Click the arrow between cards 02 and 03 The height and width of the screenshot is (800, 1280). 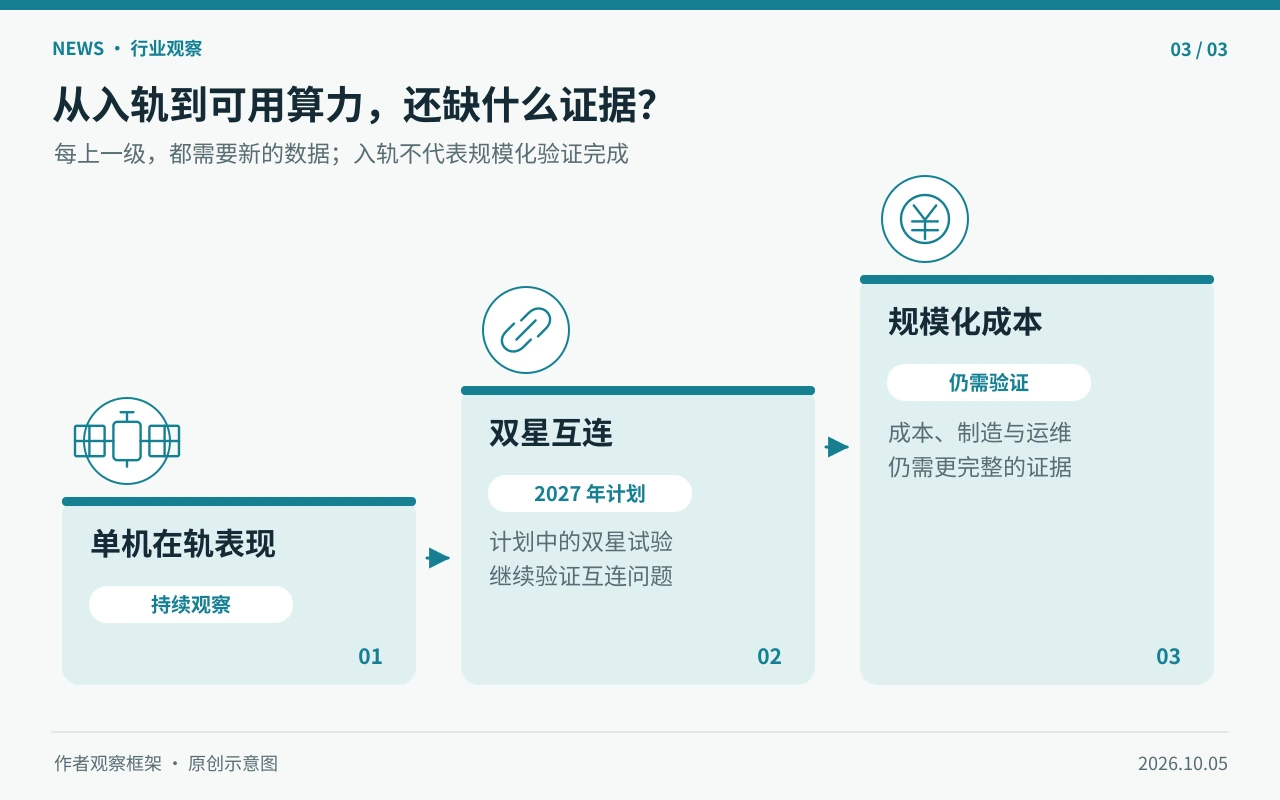coord(837,447)
